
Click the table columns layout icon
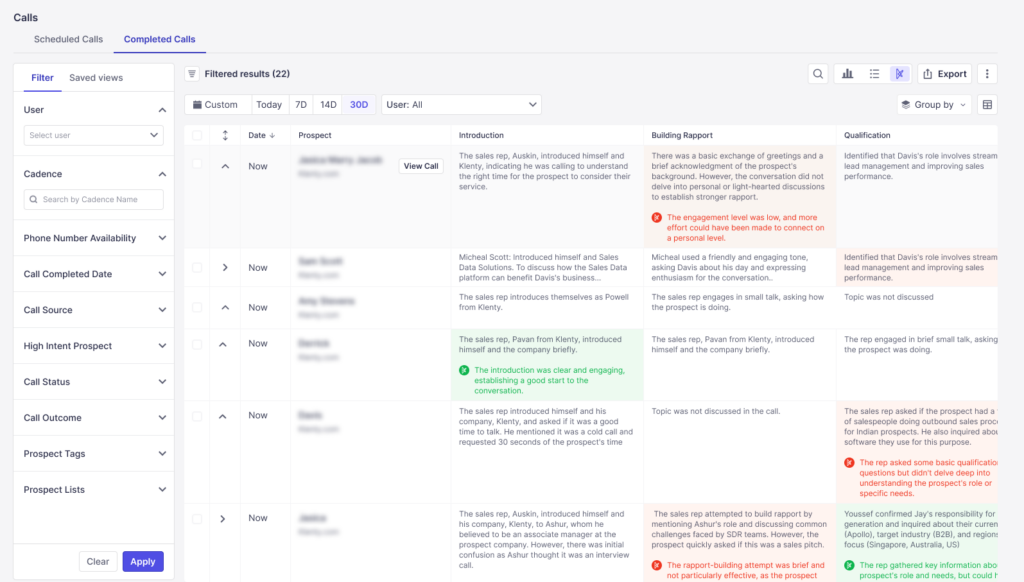pos(987,105)
